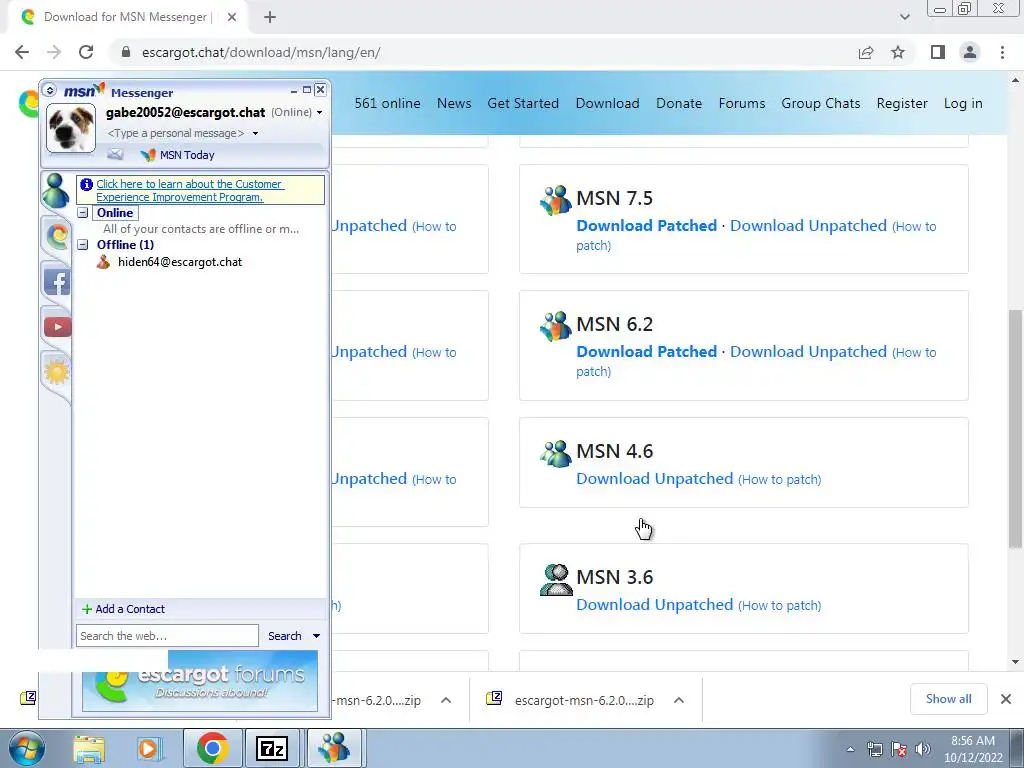Select contact hiden64@escargot.chat
Screen dimensions: 1024x768
tap(180, 262)
